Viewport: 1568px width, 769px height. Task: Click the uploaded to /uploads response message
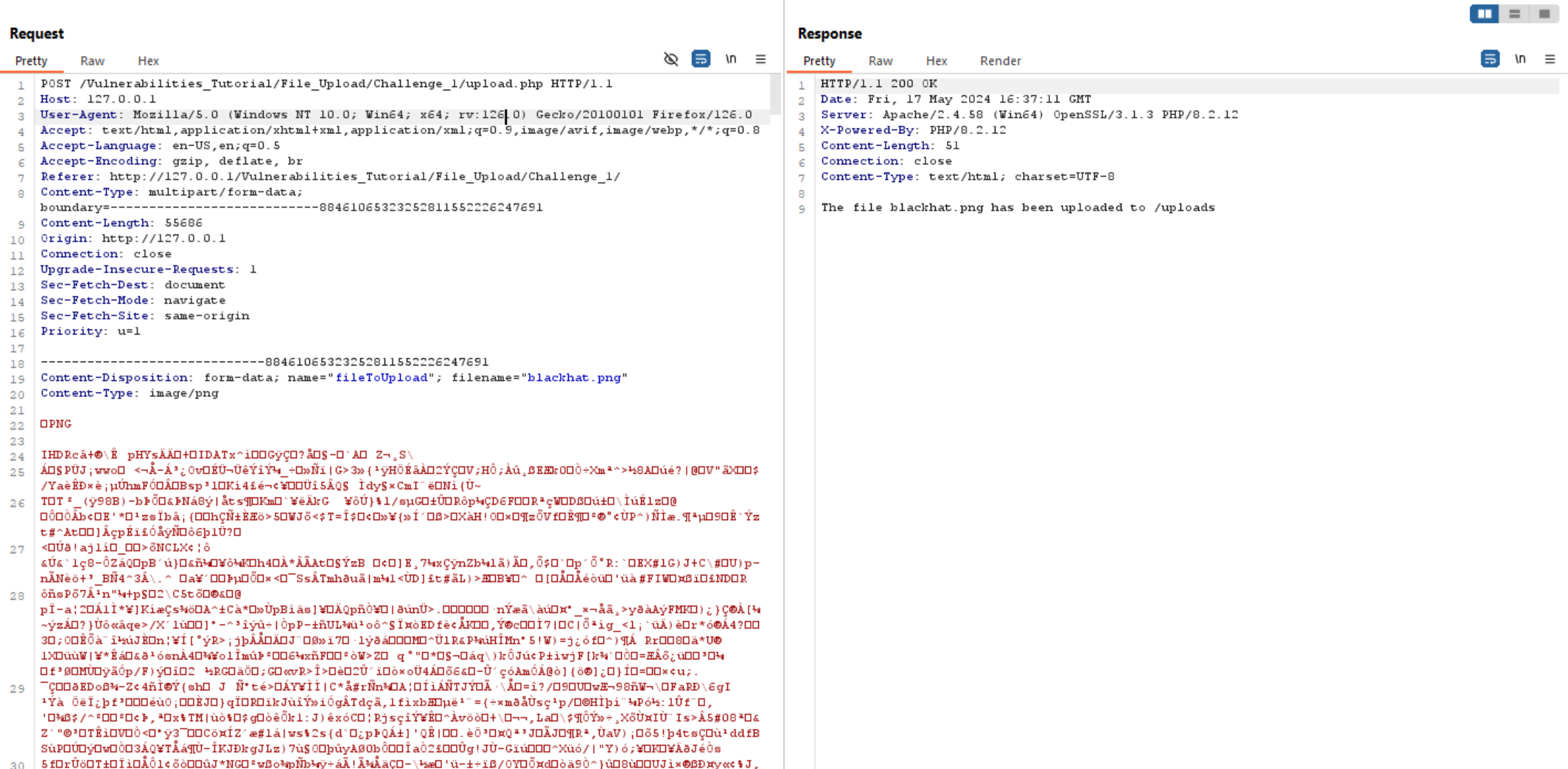(1018, 208)
